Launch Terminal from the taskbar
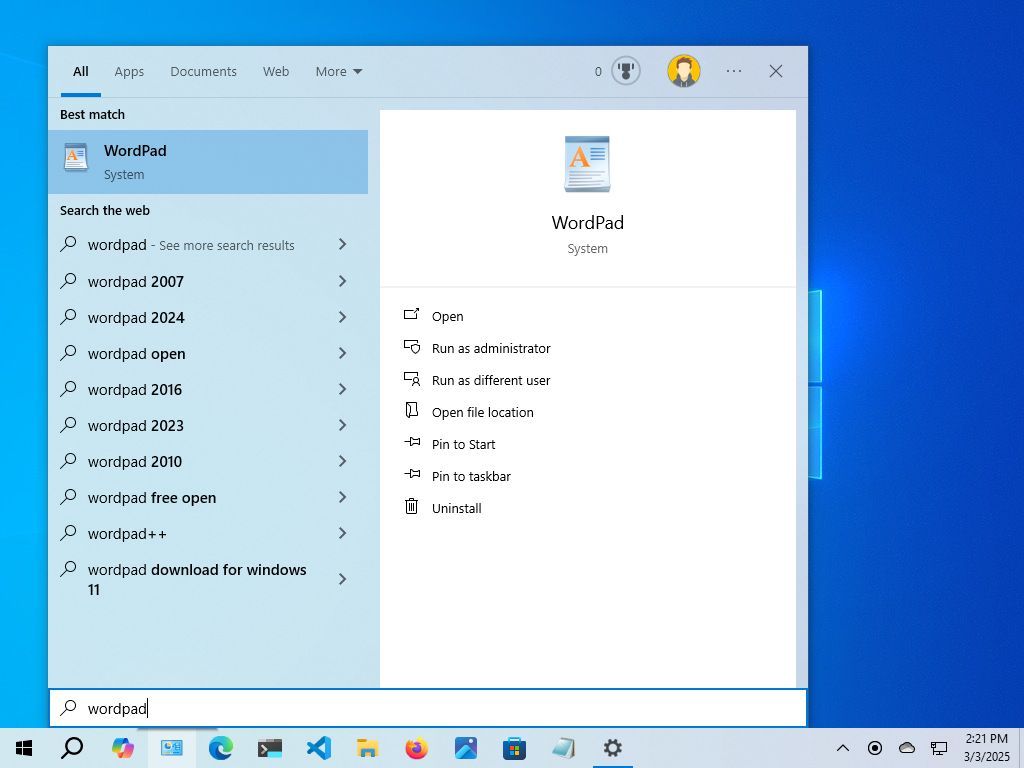 click(268, 747)
